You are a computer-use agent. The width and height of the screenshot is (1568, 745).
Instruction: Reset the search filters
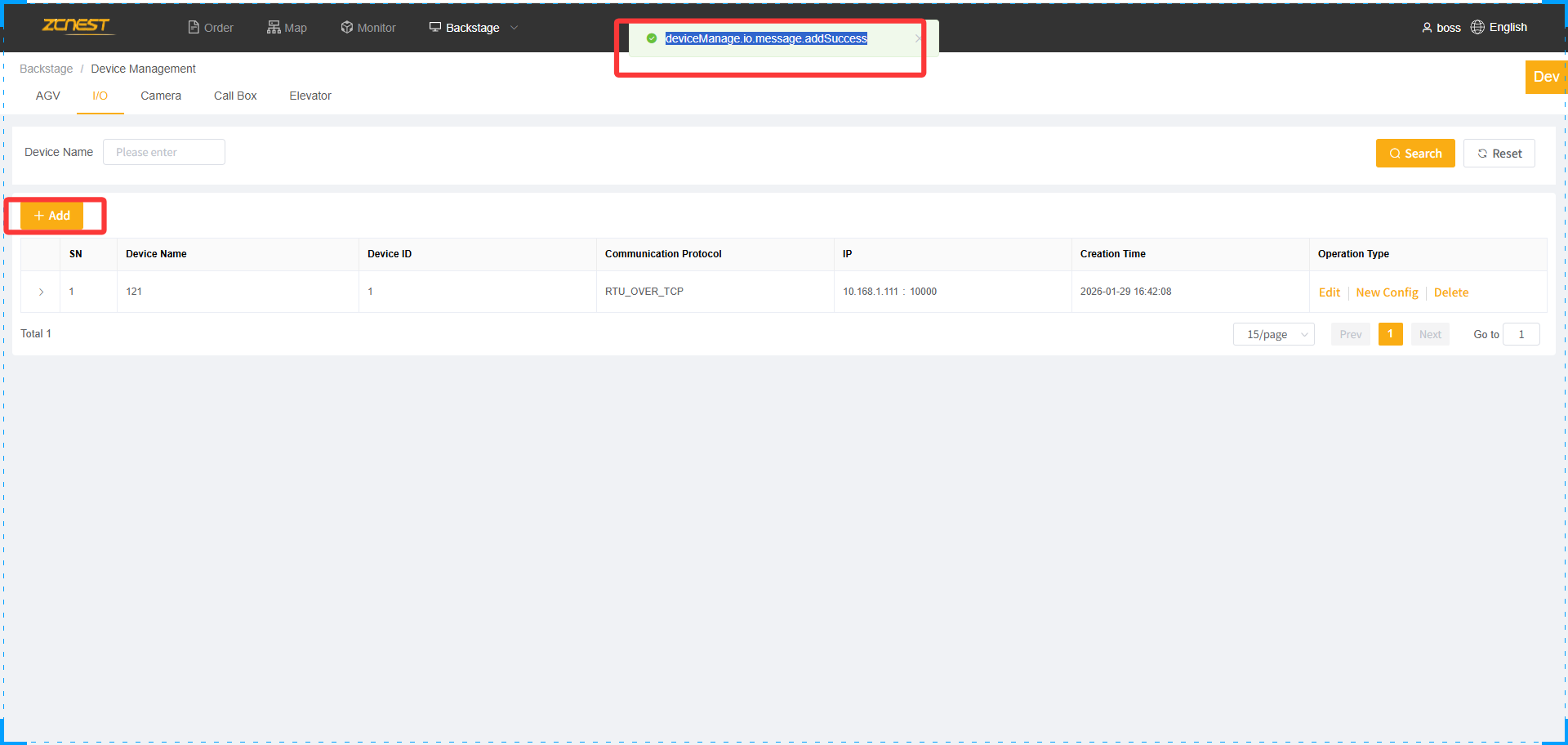point(1499,154)
